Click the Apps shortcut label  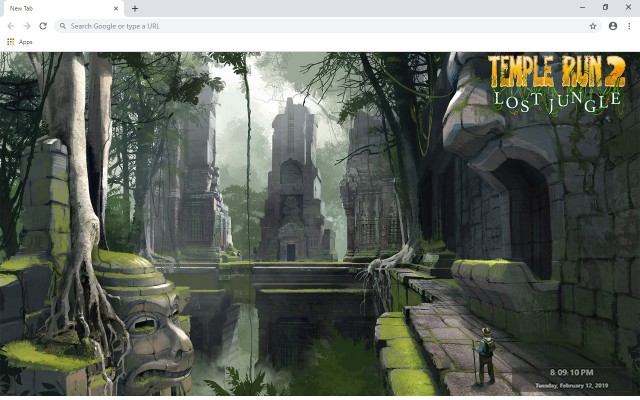(25, 42)
